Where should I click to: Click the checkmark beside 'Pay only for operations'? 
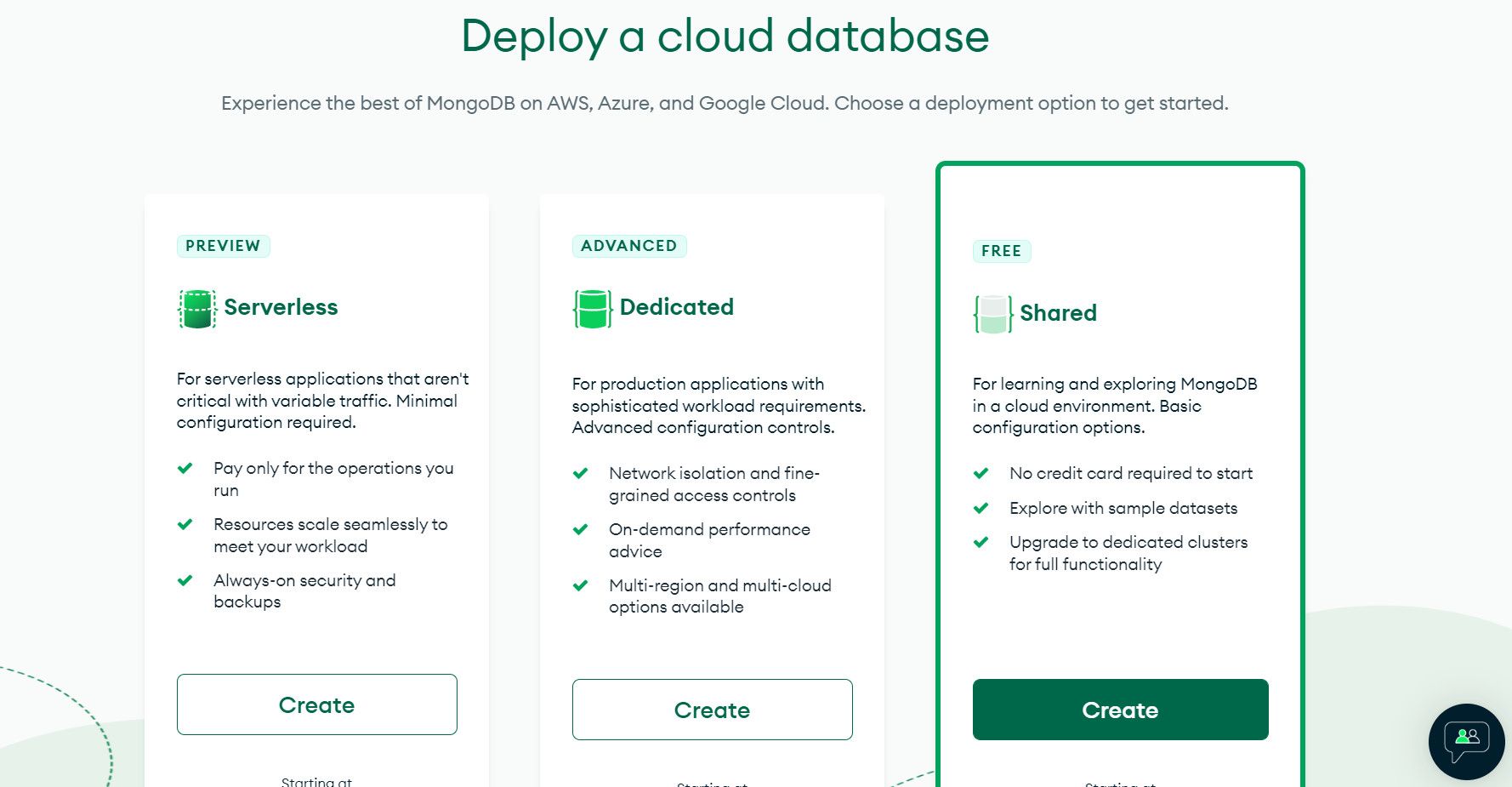(186, 467)
